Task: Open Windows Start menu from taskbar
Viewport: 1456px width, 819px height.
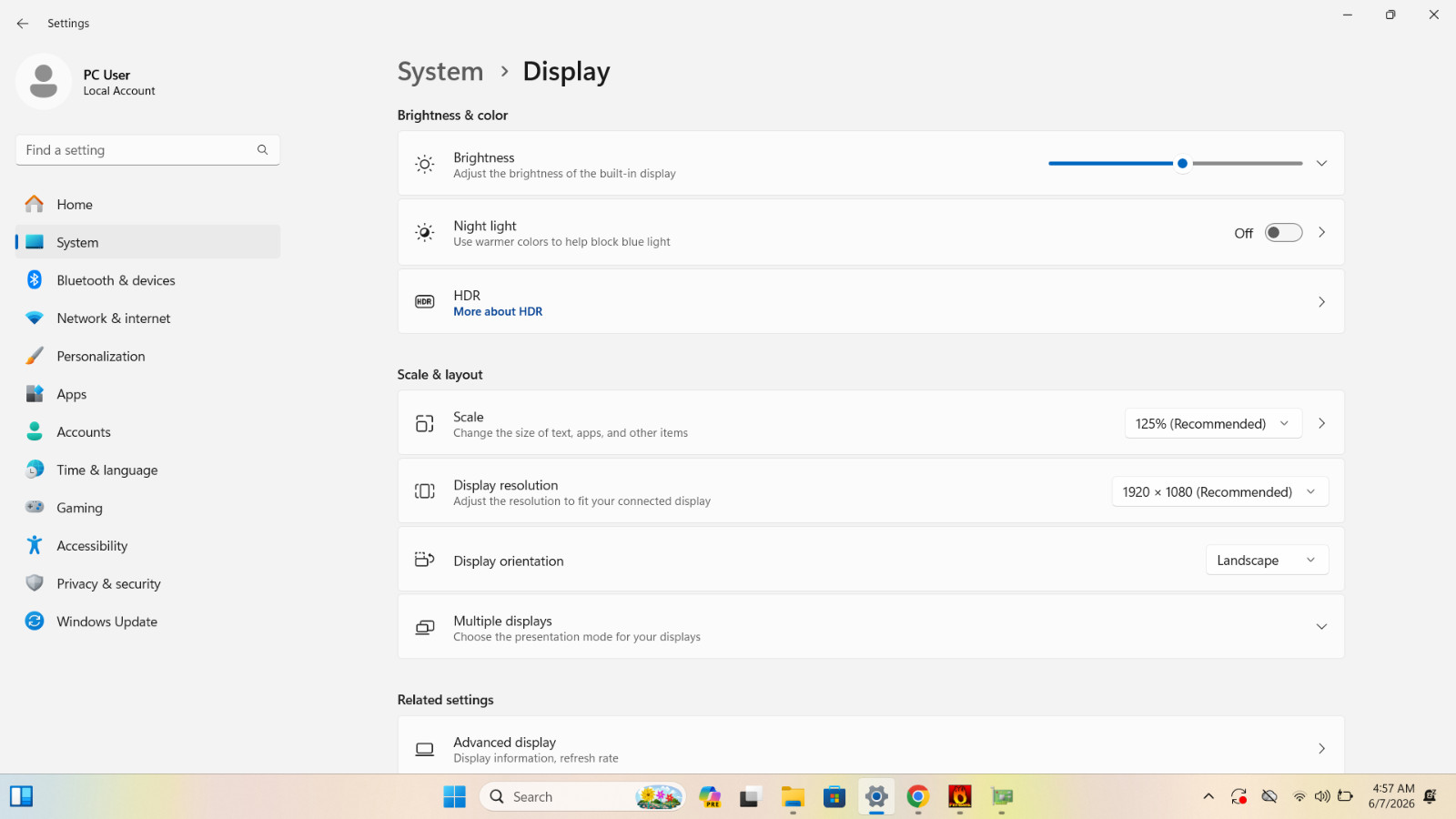Action: 454,797
